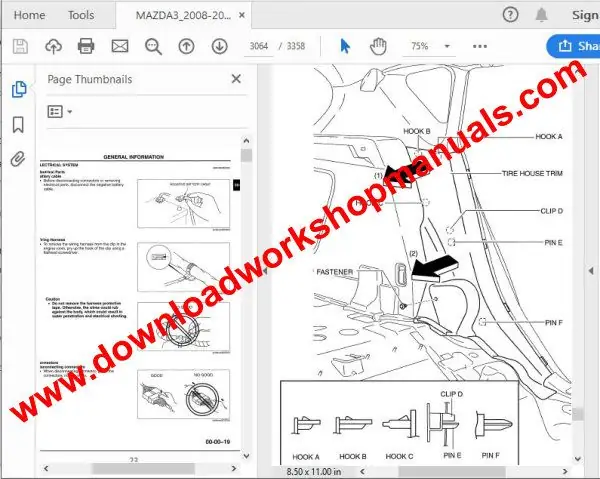This screenshot has width=600, height=479.
Task: Click the 'TIRE HOUSE TRIM' diagram label
Action: [532, 173]
